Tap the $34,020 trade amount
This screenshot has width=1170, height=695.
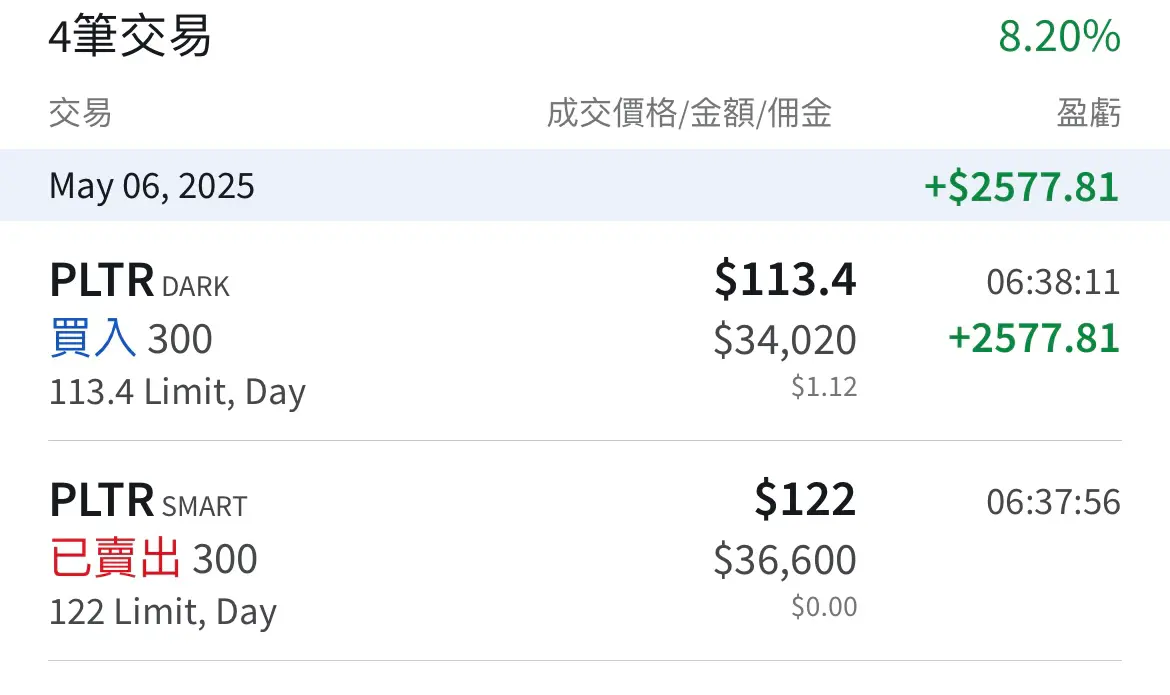[785, 340]
